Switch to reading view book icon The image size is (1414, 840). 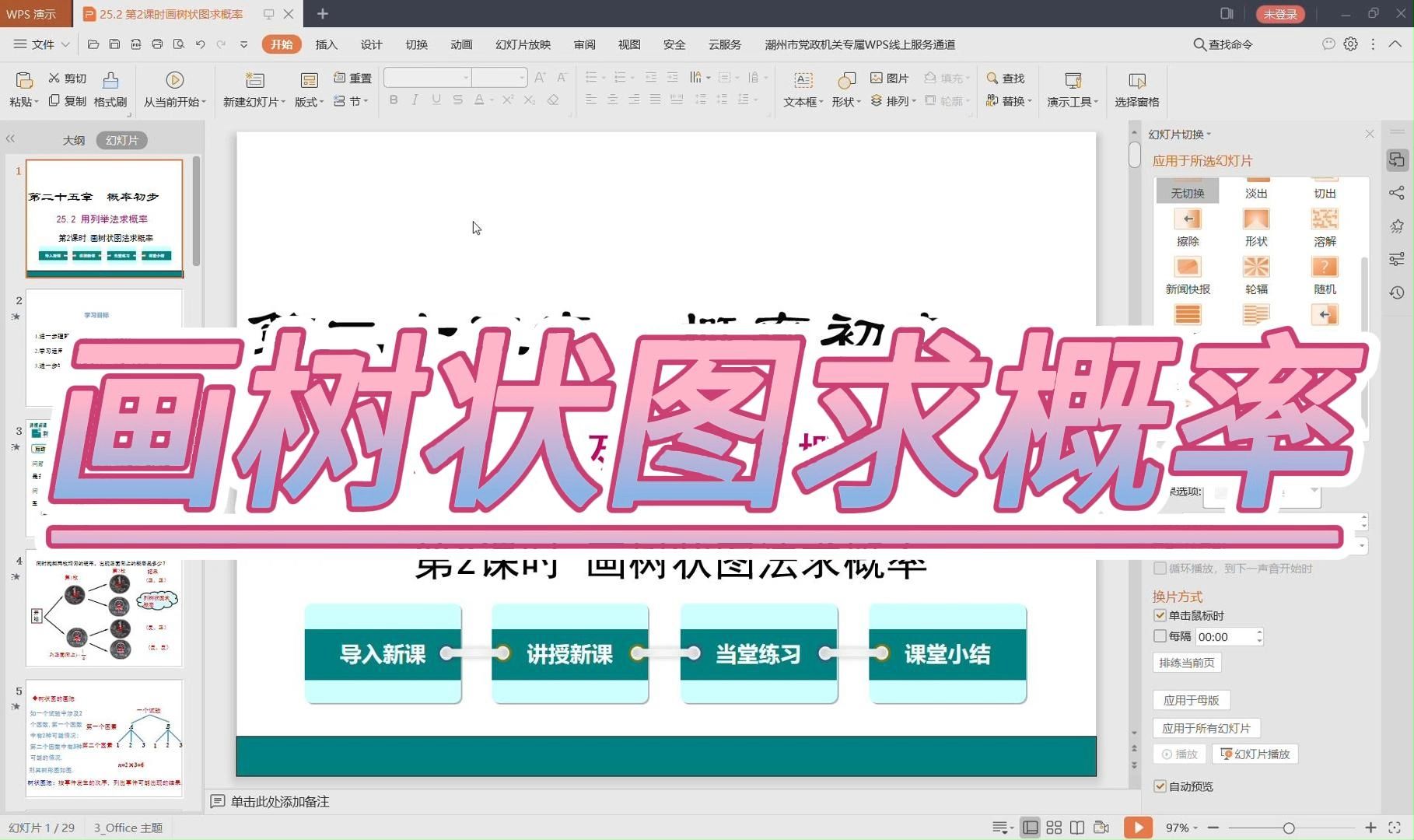(x=1077, y=828)
